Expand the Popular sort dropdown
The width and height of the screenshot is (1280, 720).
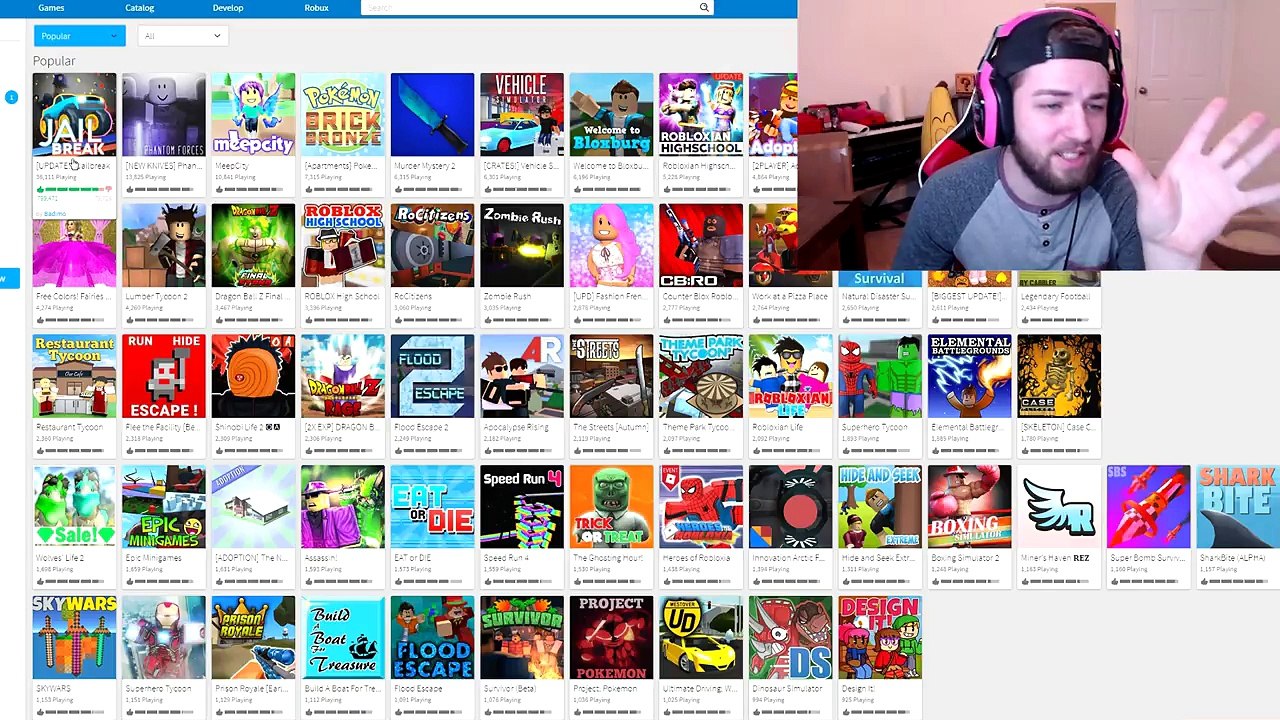click(x=79, y=36)
